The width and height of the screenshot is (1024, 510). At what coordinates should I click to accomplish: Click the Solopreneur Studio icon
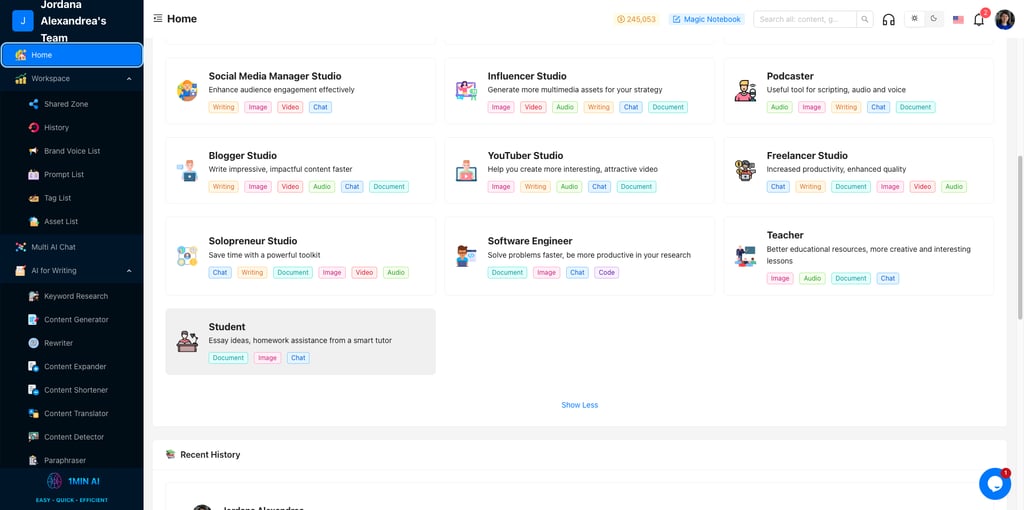[x=187, y=256]
